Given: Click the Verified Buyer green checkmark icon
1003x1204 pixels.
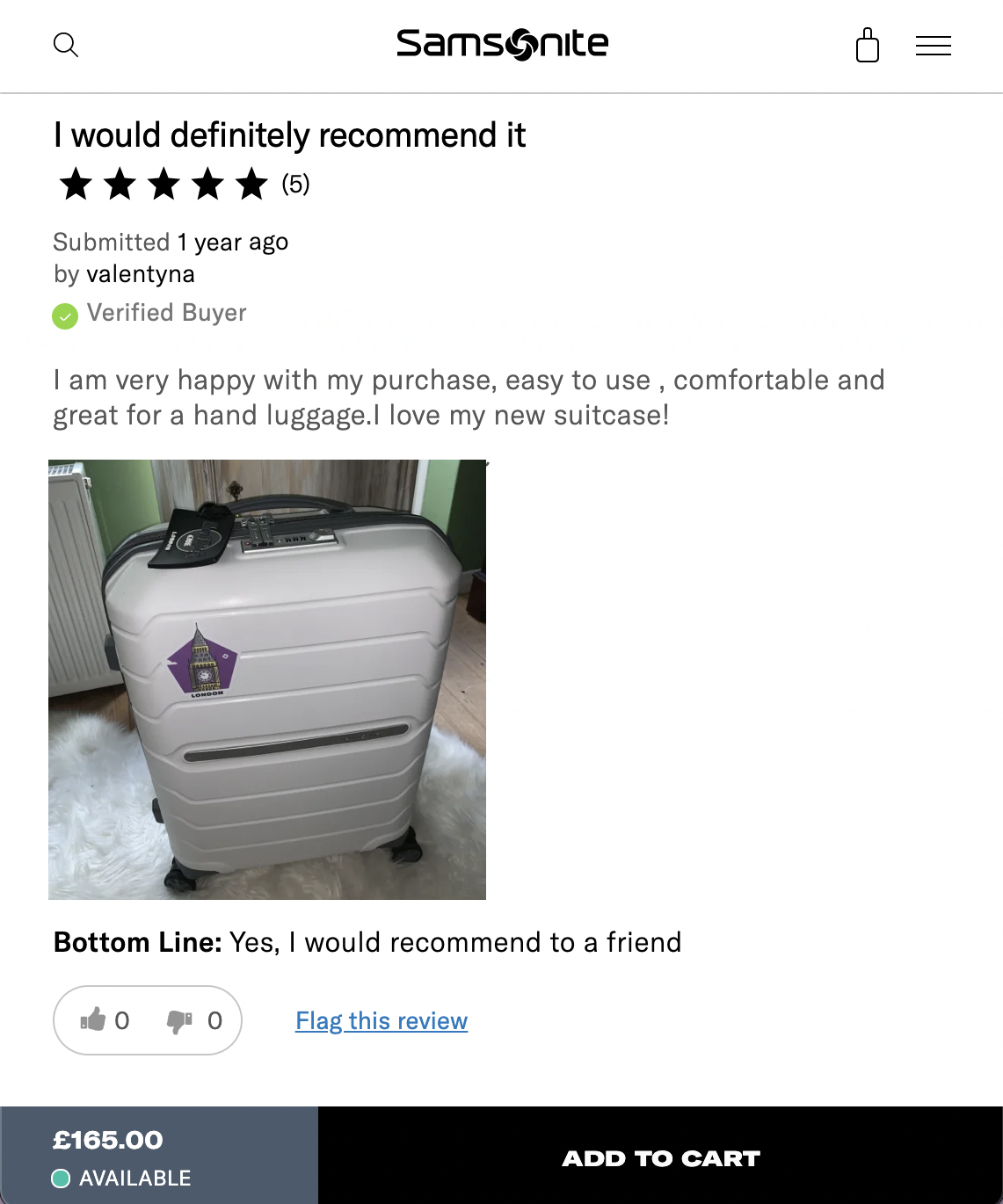Looking at the screenshot, I should tap(63, 315).
